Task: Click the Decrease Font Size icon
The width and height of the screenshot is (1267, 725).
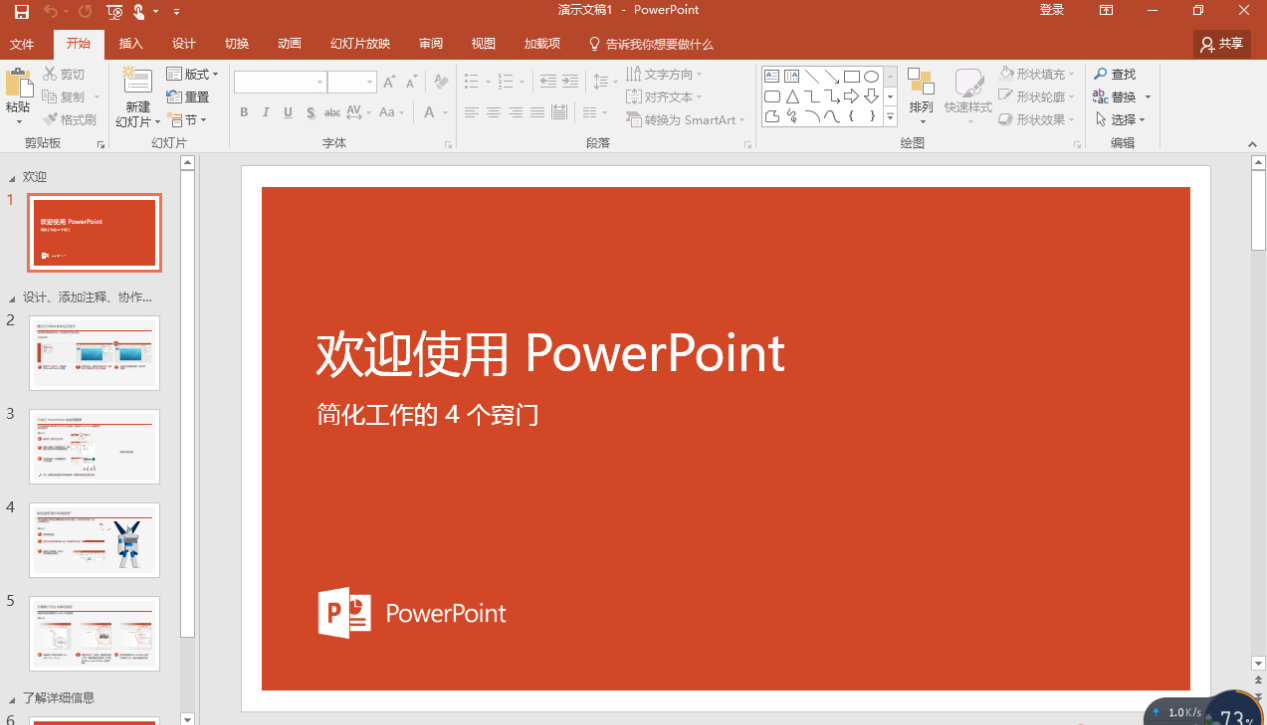Action: click(411, 82)
